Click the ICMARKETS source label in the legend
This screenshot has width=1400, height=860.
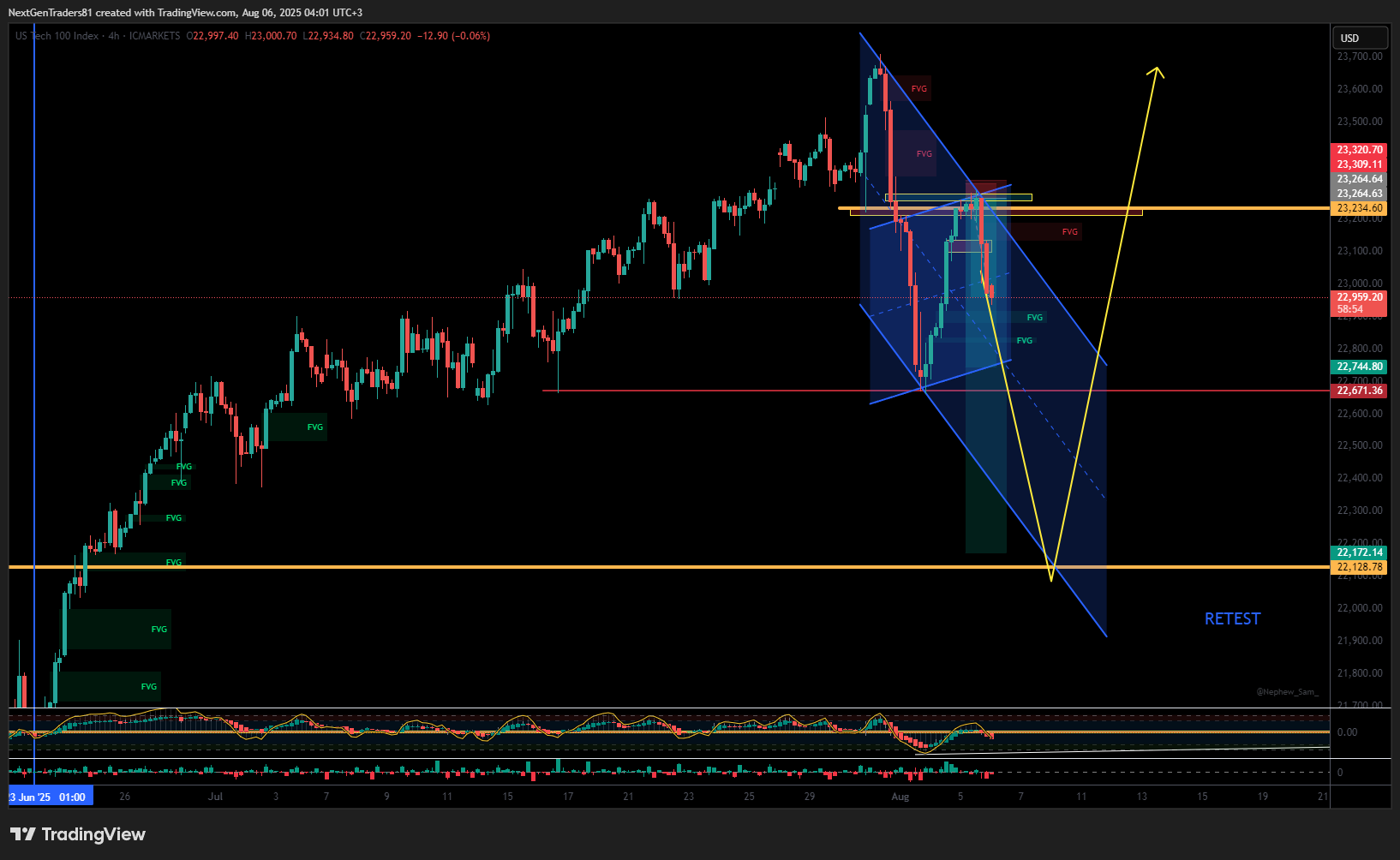pyautogui.click(x=154, y=36)
